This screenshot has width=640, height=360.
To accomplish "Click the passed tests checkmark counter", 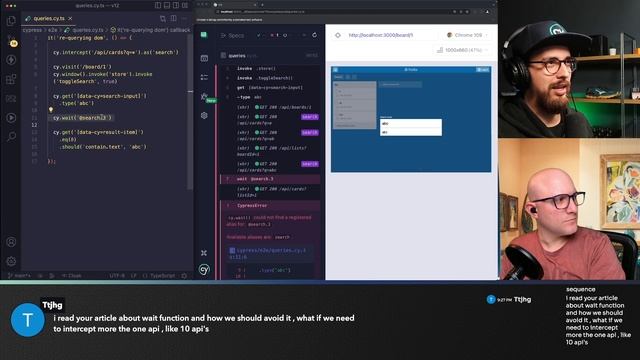I will pyautogui.click(x=259, y=35).
